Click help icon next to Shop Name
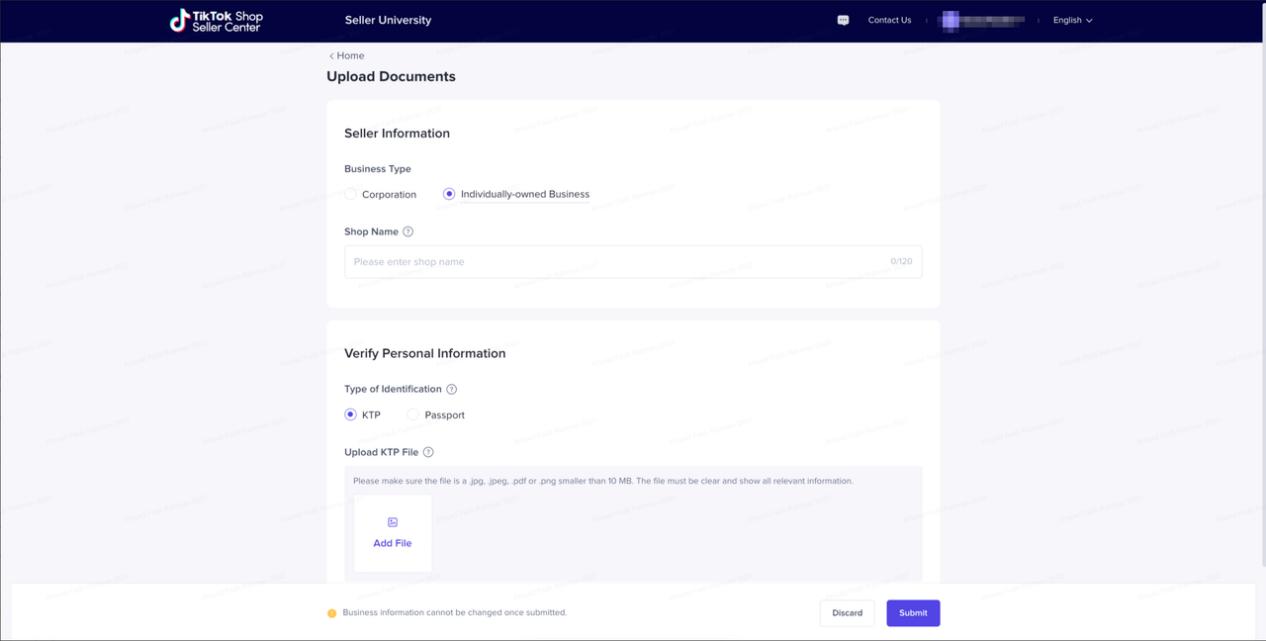 (x=408, y=232)
